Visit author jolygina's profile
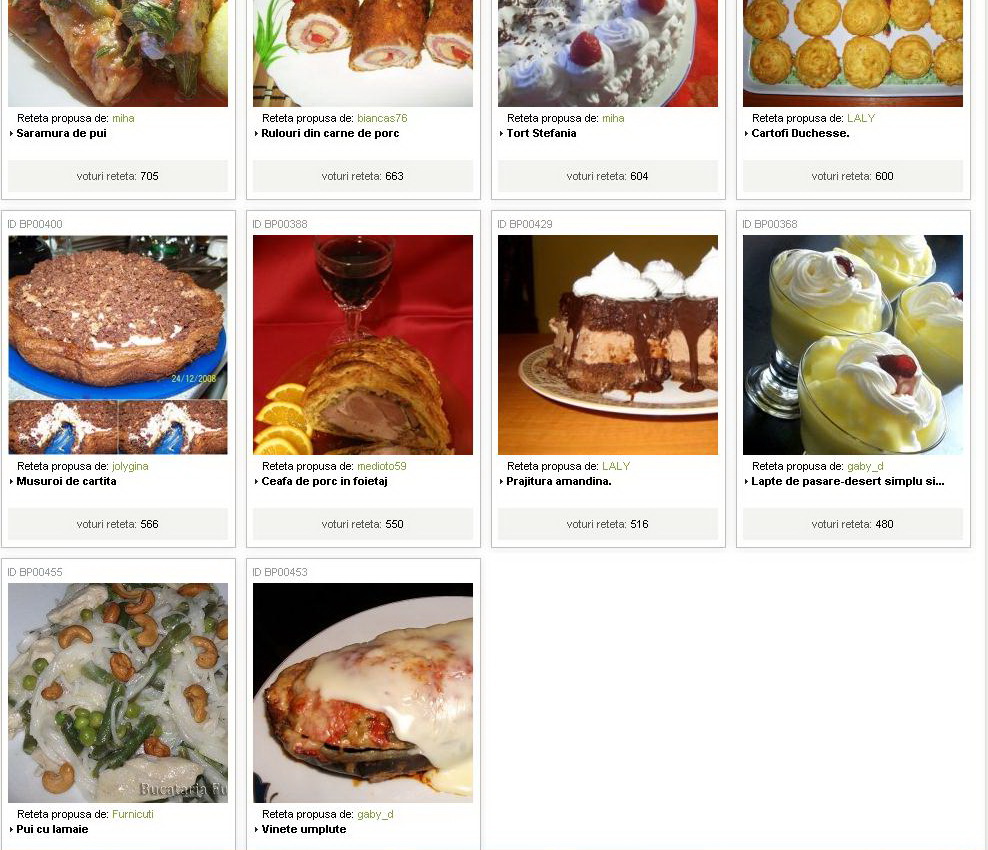988x850 pixels. (x=130, y=466)
